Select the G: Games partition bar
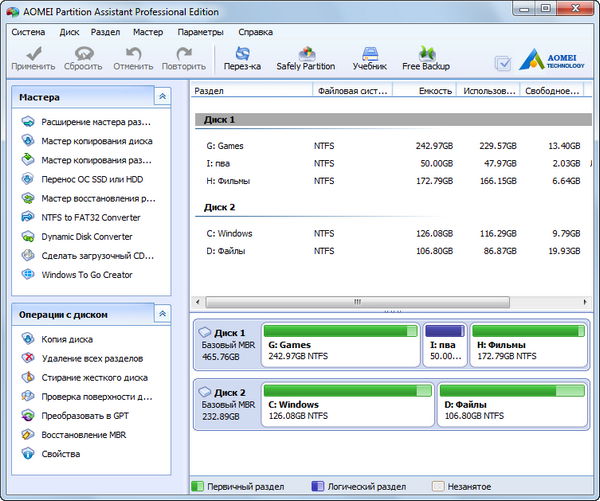600x501 pixels. point(341,345)
